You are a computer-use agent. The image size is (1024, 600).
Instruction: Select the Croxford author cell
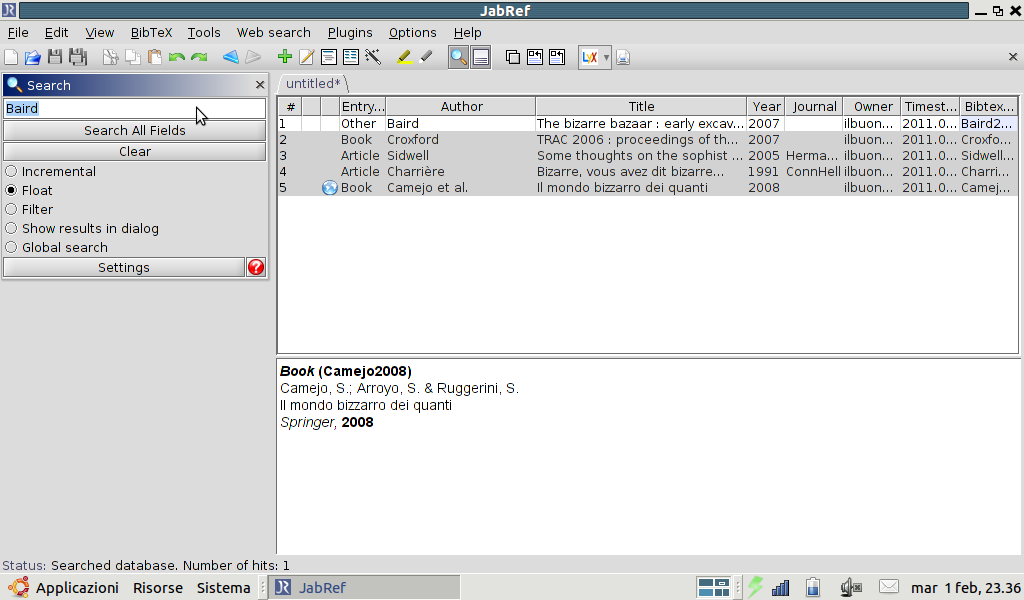point(460,140)
